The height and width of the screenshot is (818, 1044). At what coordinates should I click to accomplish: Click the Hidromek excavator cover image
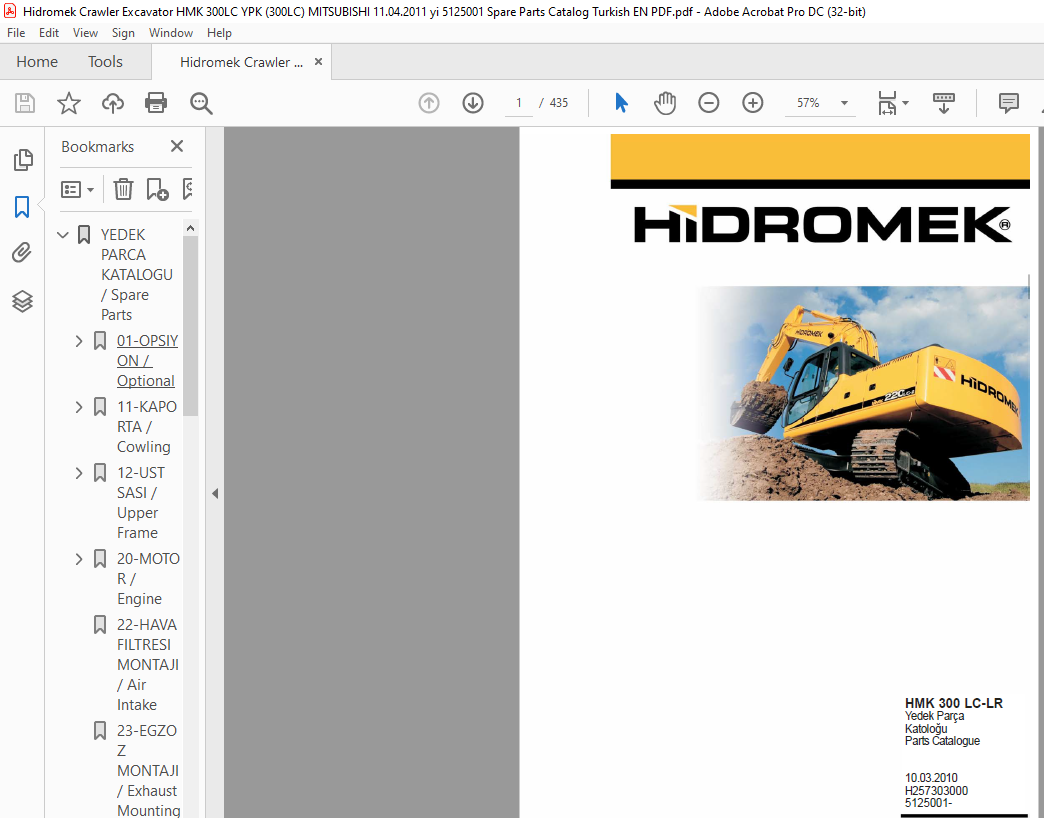click(863, 393)
